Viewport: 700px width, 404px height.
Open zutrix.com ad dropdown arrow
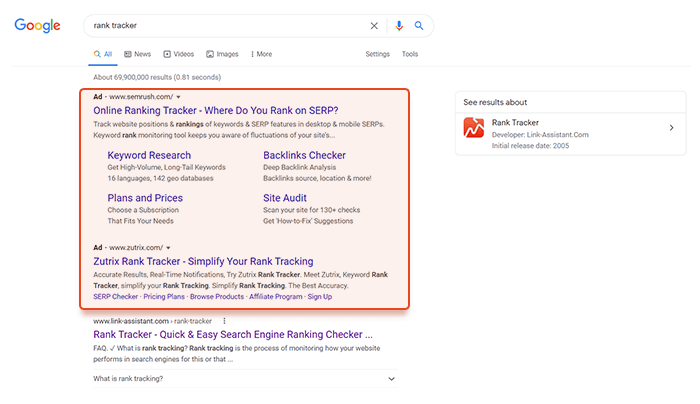pos(168,248)
